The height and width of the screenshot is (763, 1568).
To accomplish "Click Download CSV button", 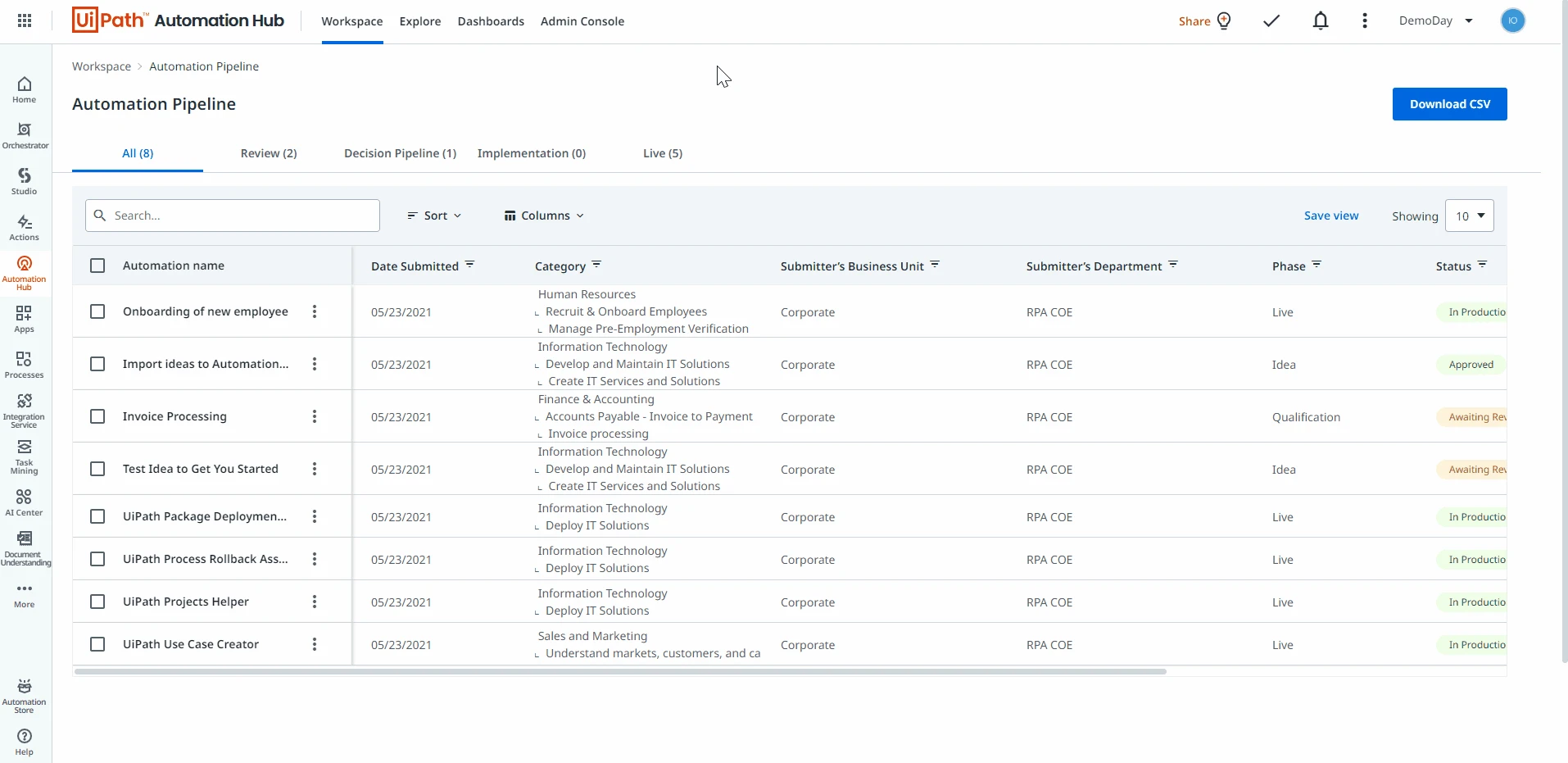I will pos(1450,104).
